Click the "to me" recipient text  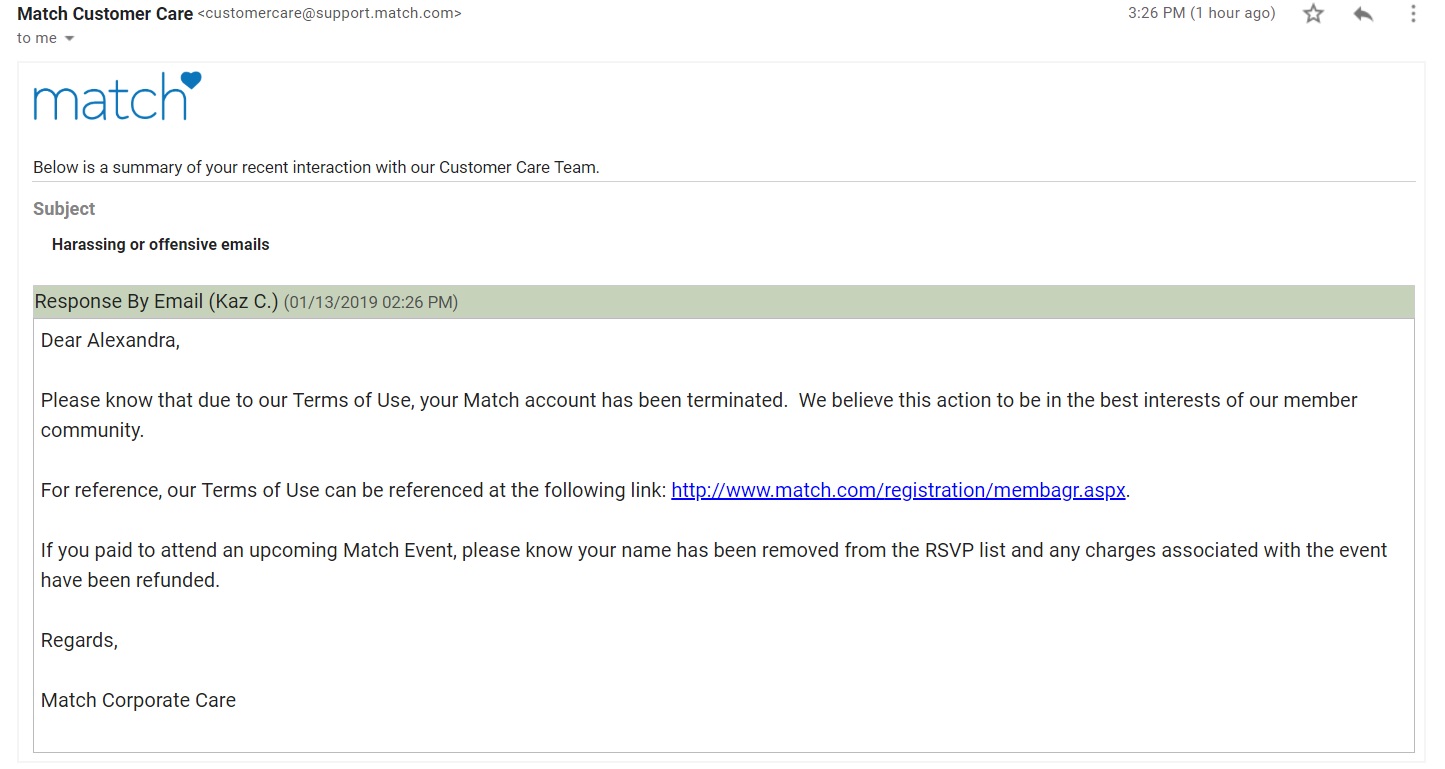(x=37, y=38)
